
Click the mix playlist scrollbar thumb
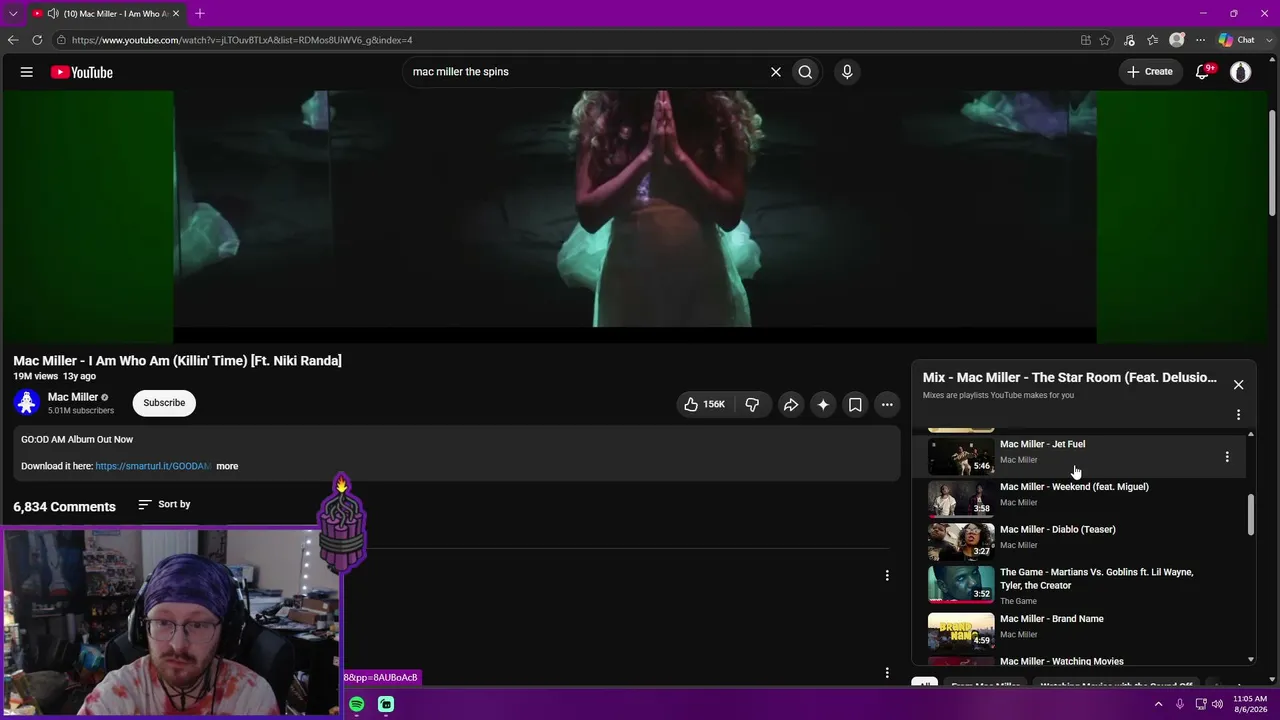click(x=1251, y=515)
